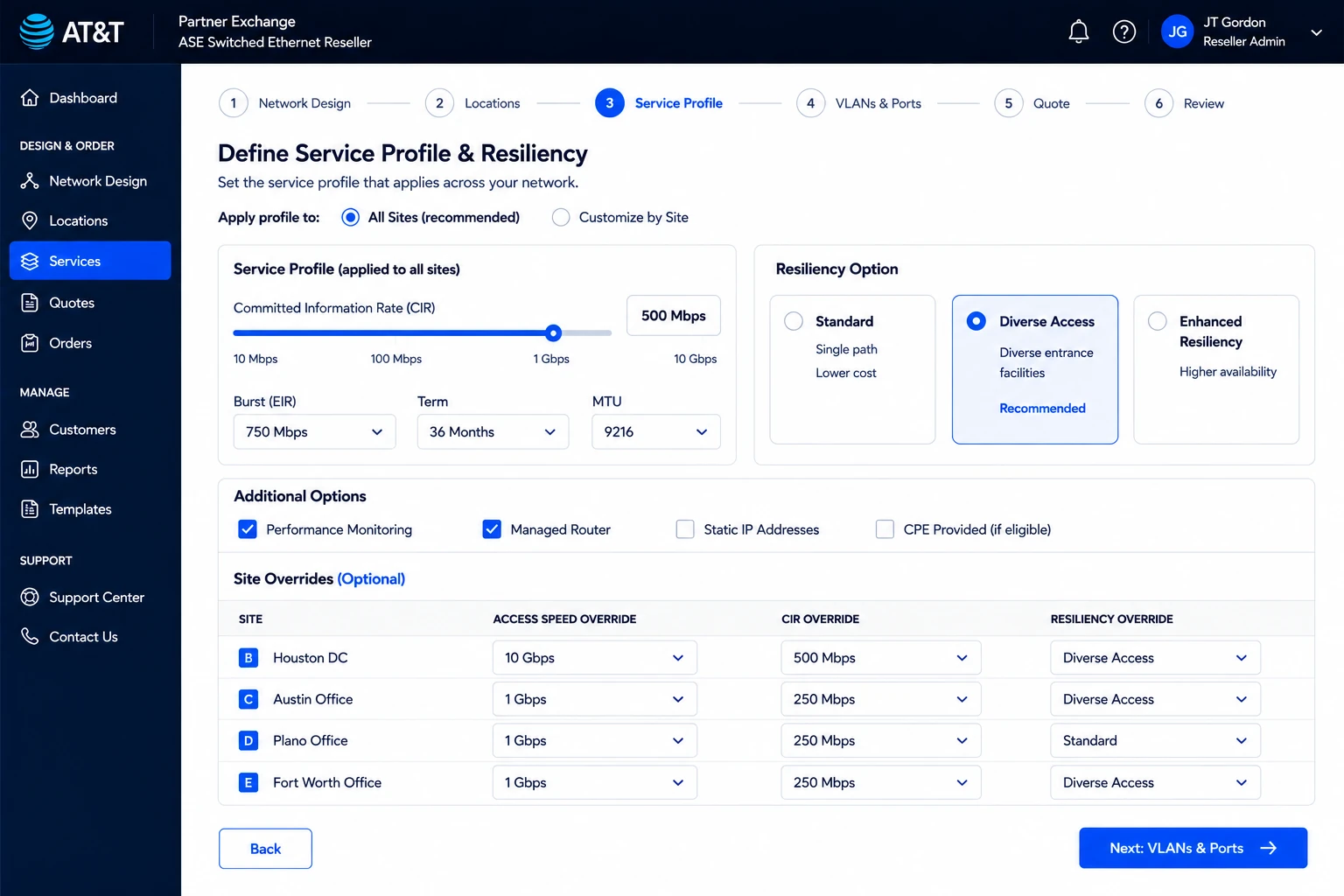
Task: Open Reports sidebar item
Action: coord(90,469)
